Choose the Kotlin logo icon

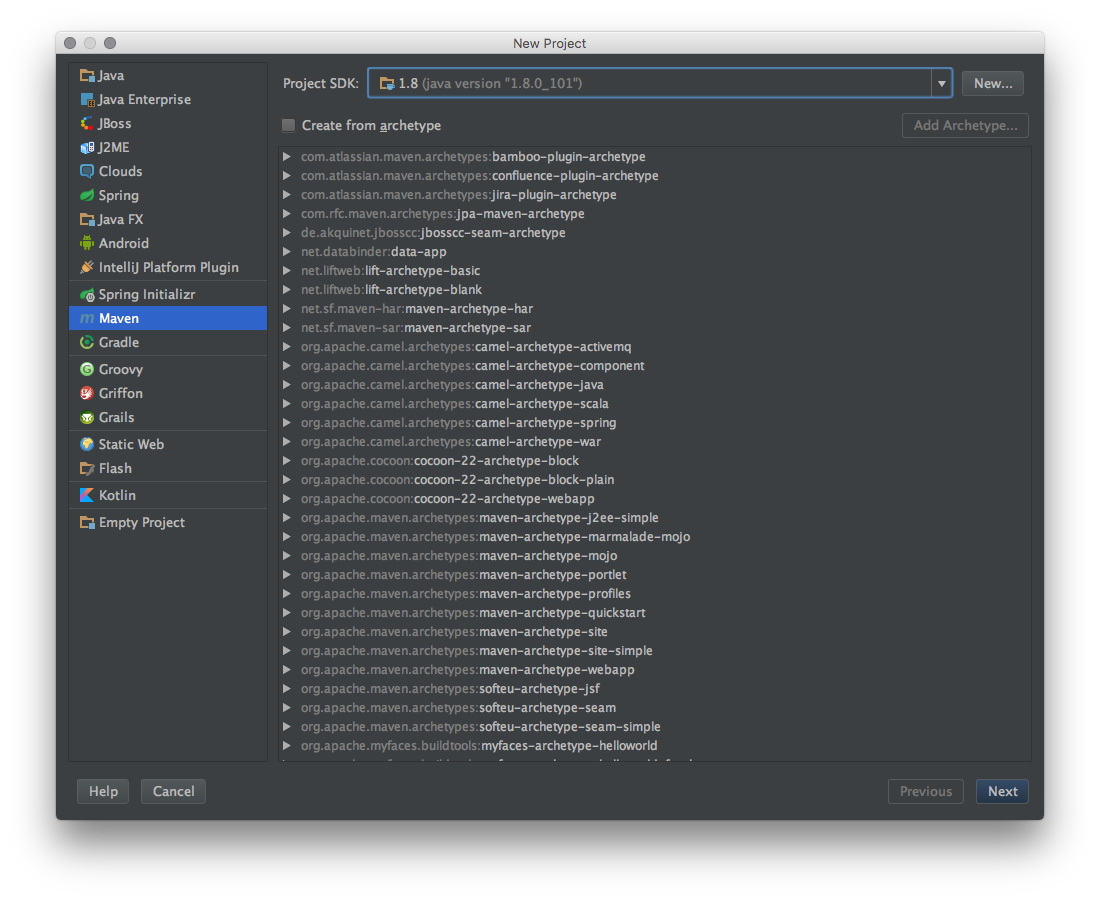pyautogui.click(x=88, y=496)
